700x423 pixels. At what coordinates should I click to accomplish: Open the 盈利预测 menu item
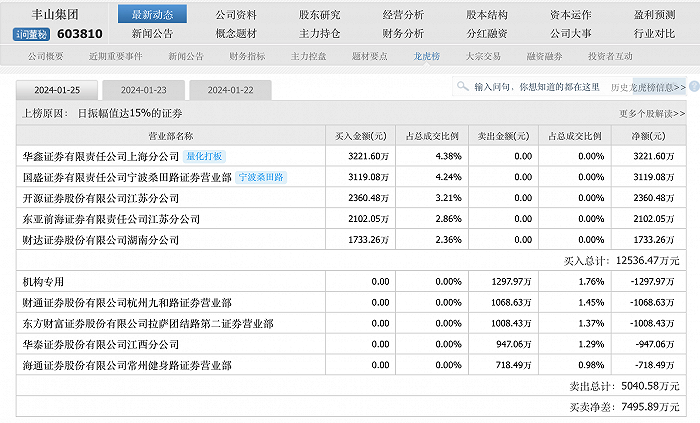[654, 15]
